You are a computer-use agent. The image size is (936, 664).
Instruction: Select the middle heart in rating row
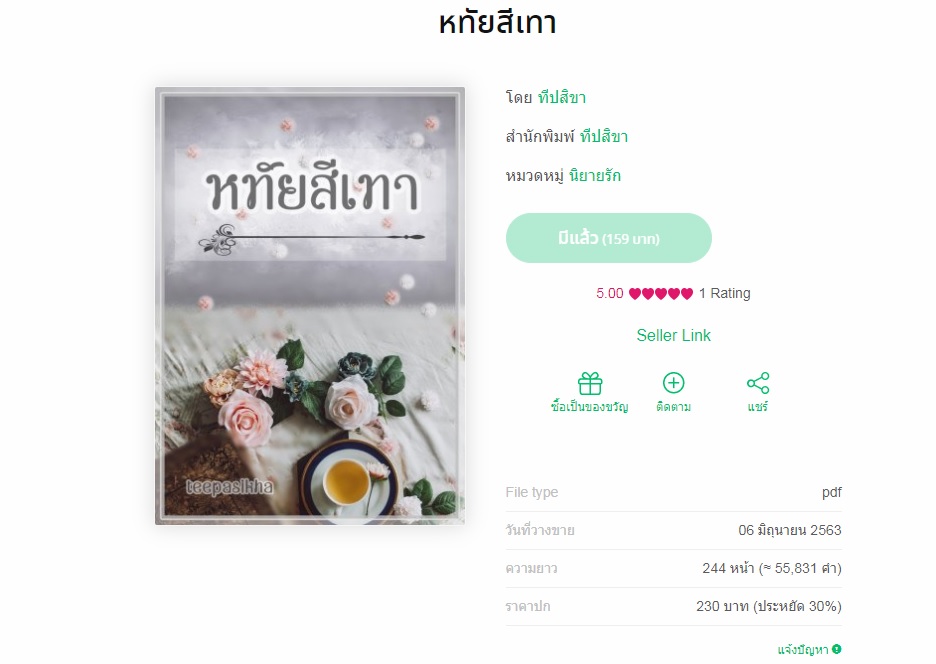(661, 293)
